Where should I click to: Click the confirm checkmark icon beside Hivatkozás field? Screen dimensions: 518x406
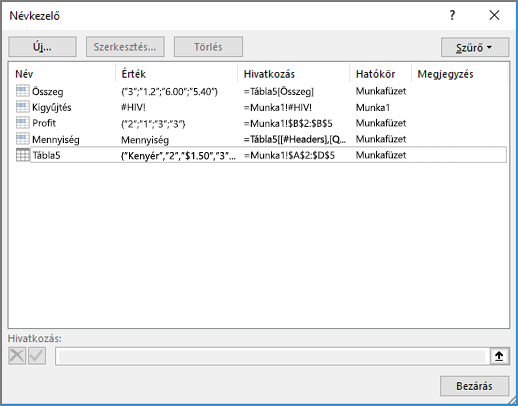(x=37, y=356)
